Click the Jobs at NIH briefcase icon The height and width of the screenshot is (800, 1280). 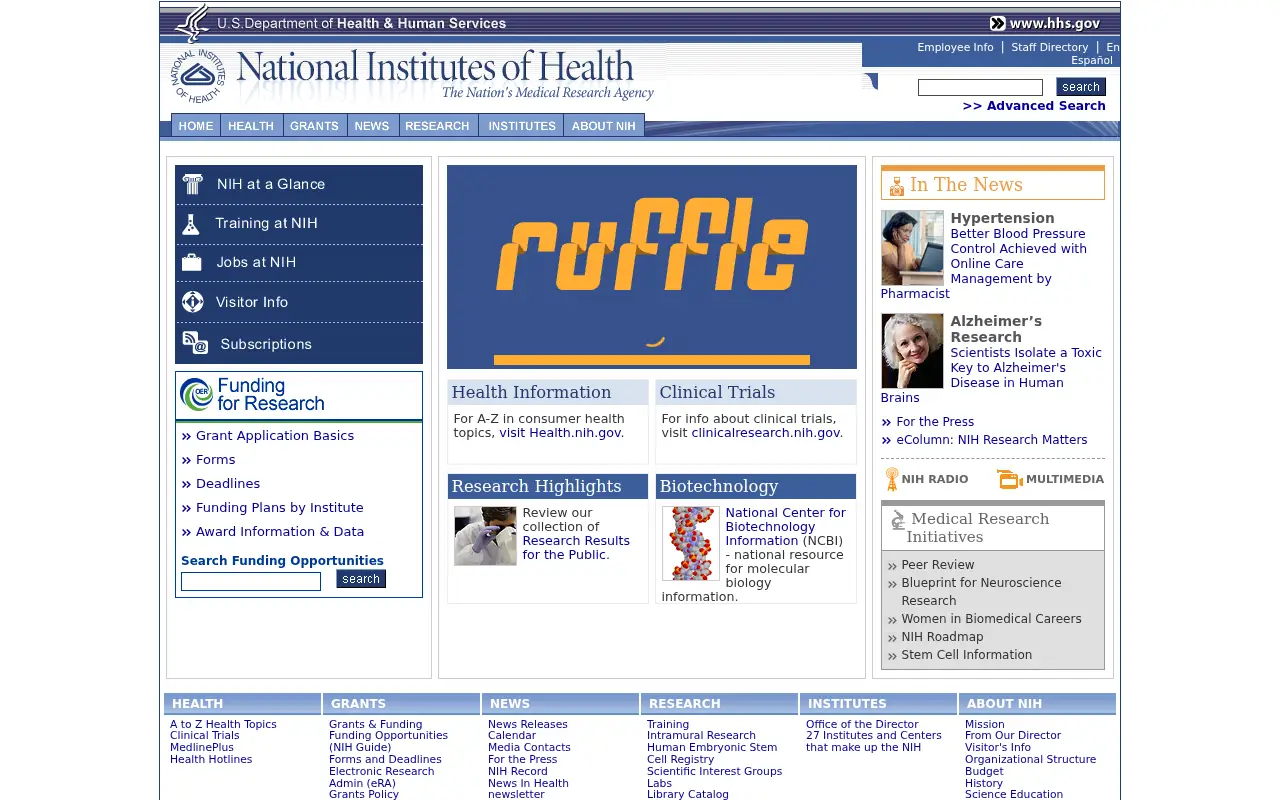click(x=191, y=262)
